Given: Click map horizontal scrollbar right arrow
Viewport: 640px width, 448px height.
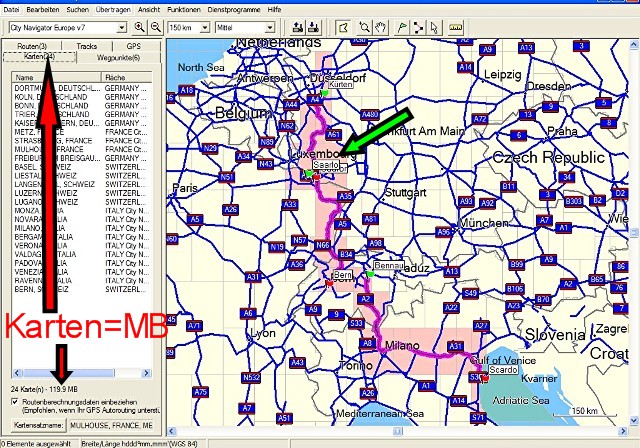Looking at the screenshot, I should pyautogui.click(x=623, y=431).
